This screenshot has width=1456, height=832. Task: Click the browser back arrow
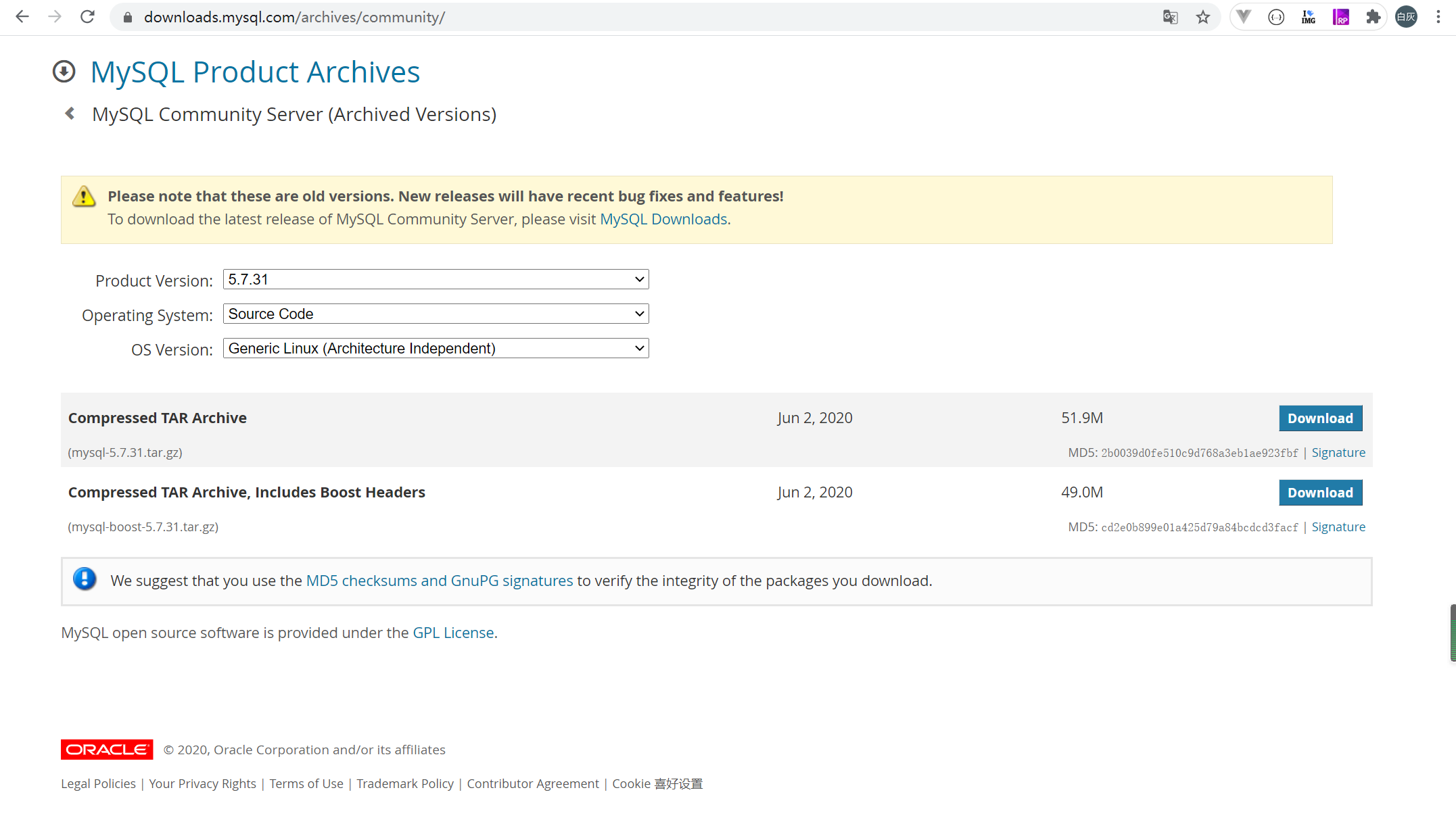point(22,17)
